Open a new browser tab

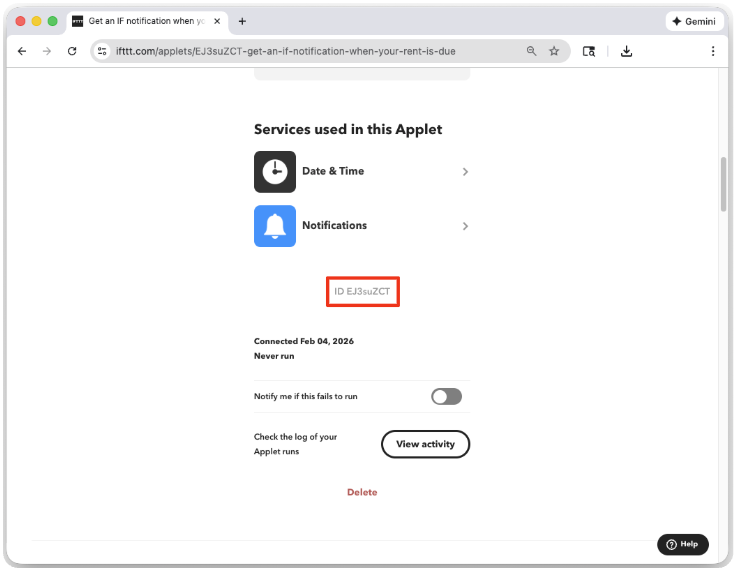point(242,21)
